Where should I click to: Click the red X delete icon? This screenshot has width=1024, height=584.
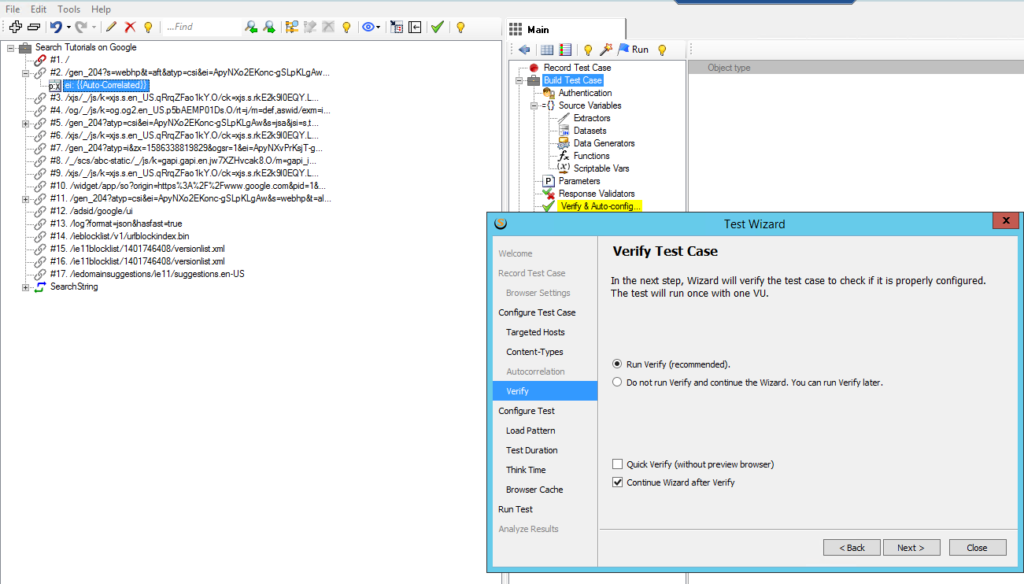[x=130, y=27]
